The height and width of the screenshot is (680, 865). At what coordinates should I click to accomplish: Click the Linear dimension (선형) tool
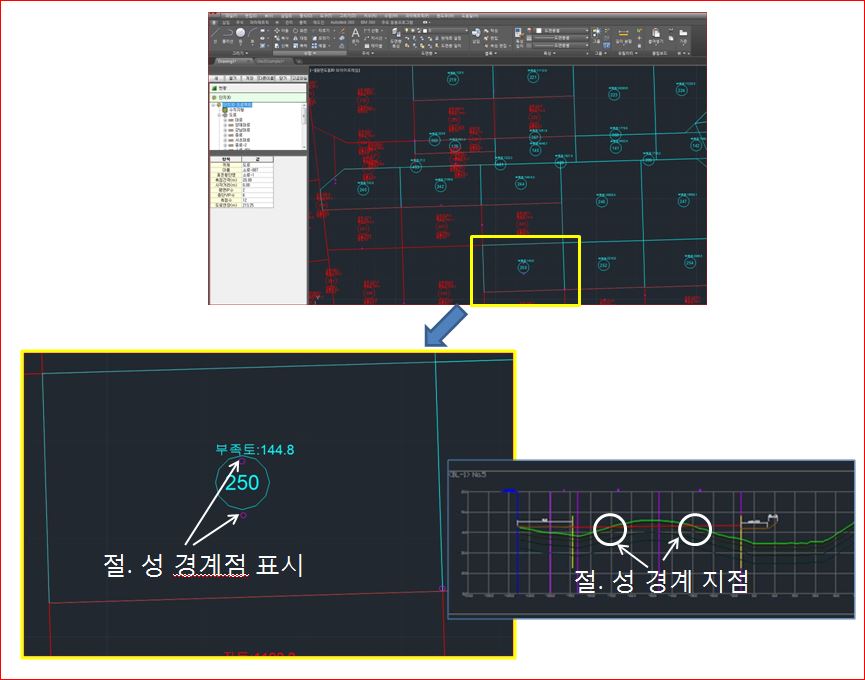click(x=371, y=31)
